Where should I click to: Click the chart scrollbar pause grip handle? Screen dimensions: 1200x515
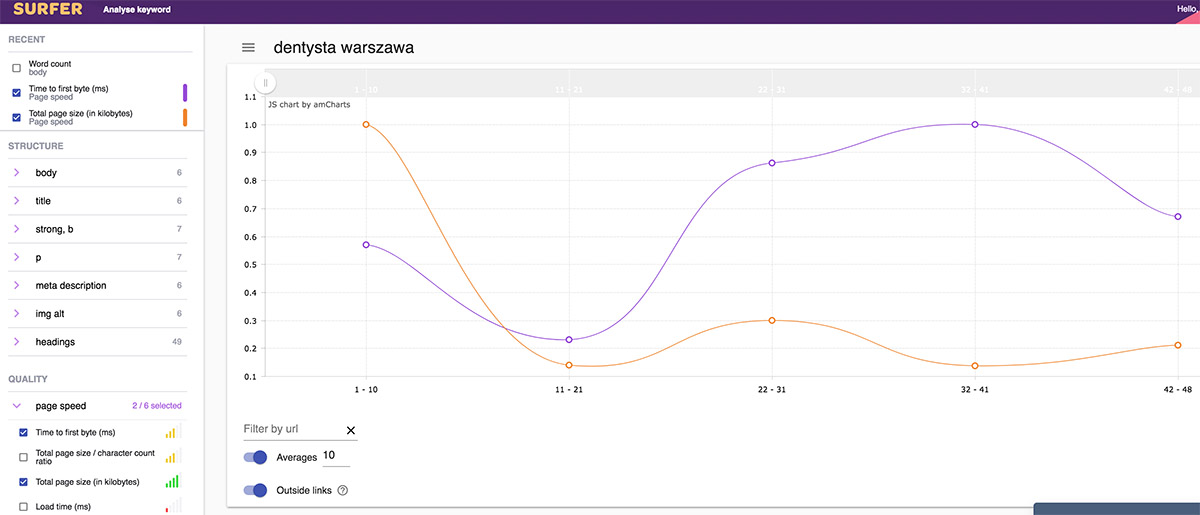pos(265,83)
